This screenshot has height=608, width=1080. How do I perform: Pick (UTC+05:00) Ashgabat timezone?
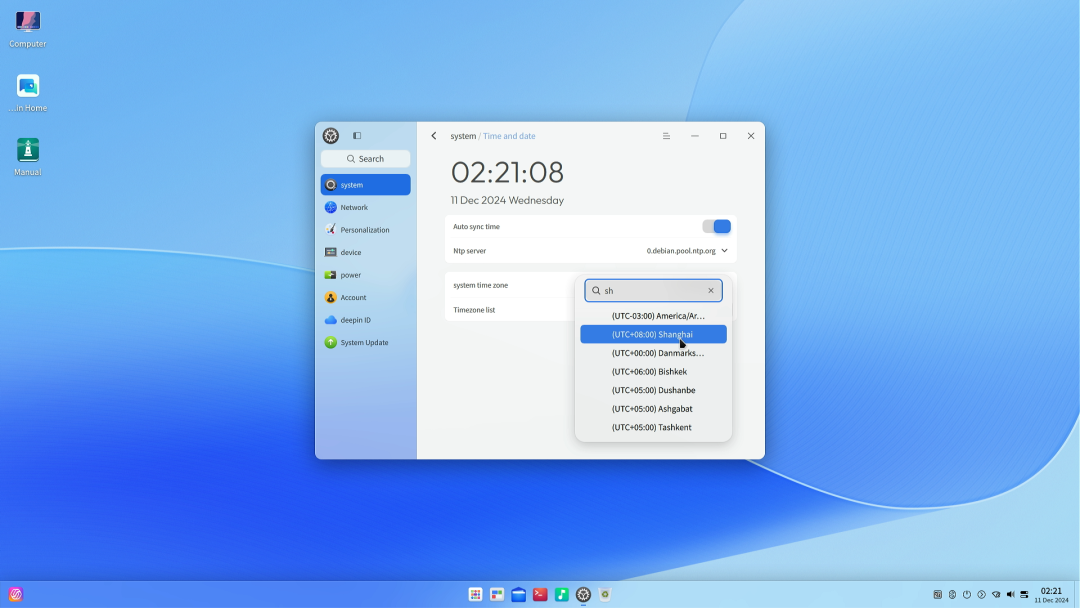pyautogui.click(x=654, y=408)
